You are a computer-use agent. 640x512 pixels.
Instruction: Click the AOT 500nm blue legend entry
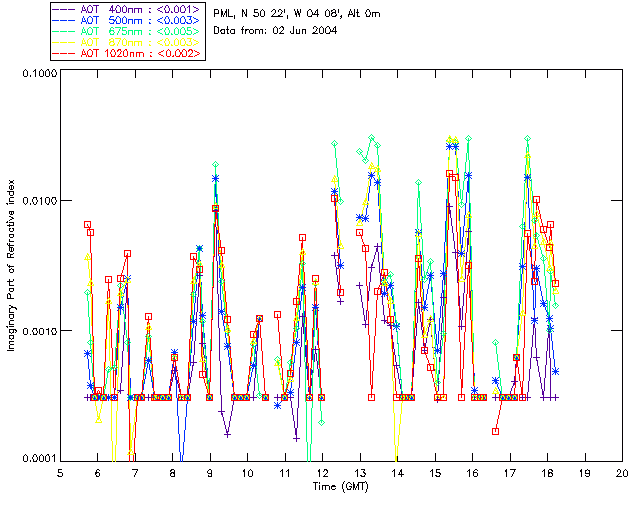click(x=128, y=20)
